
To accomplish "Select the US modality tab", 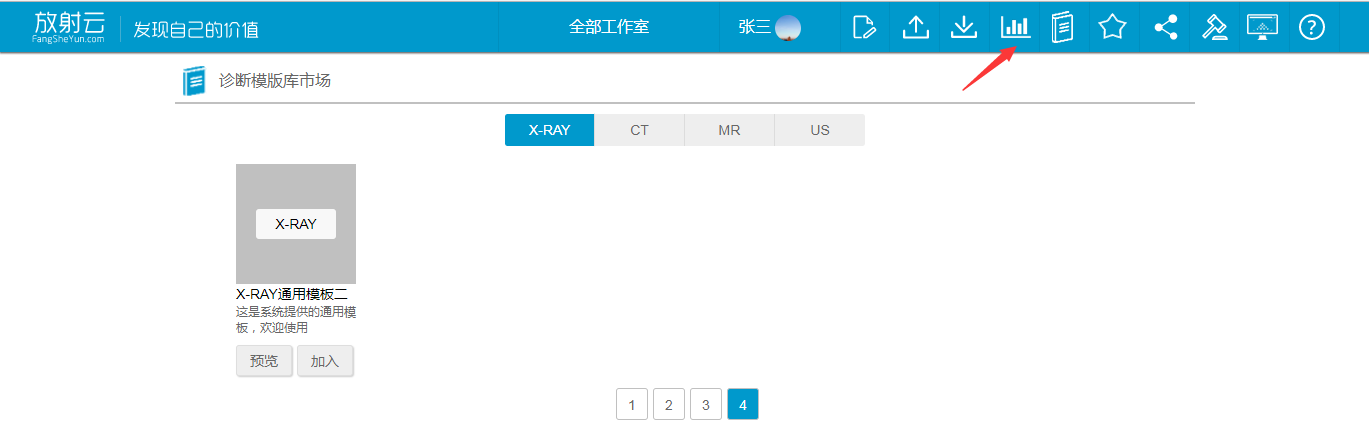I will pyautogui.click(x=820, y=130).
